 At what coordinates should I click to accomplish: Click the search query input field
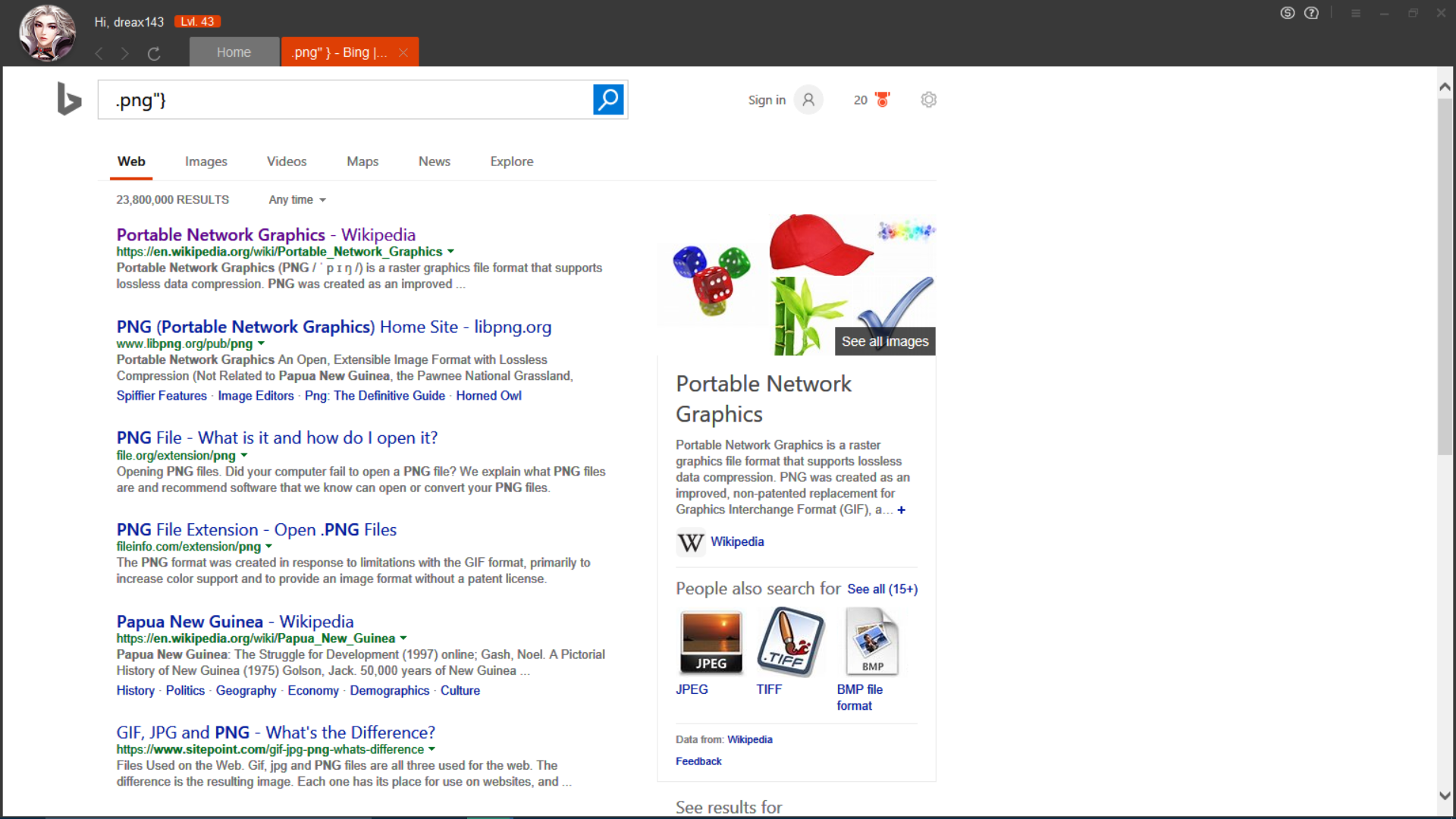pyautogui.click(x=345, y=99)
